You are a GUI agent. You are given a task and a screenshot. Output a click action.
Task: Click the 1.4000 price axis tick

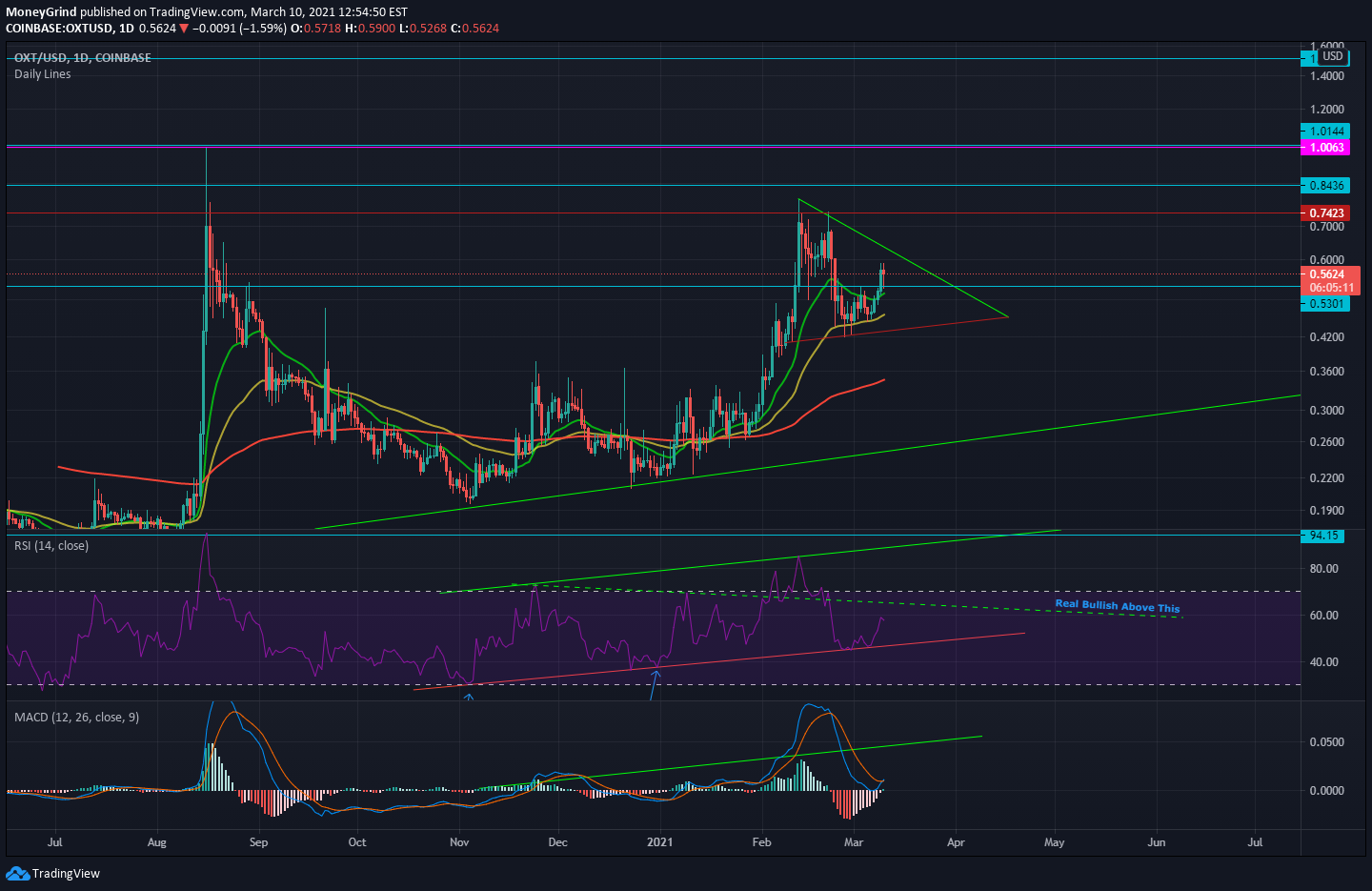(x=1327, y=76)
